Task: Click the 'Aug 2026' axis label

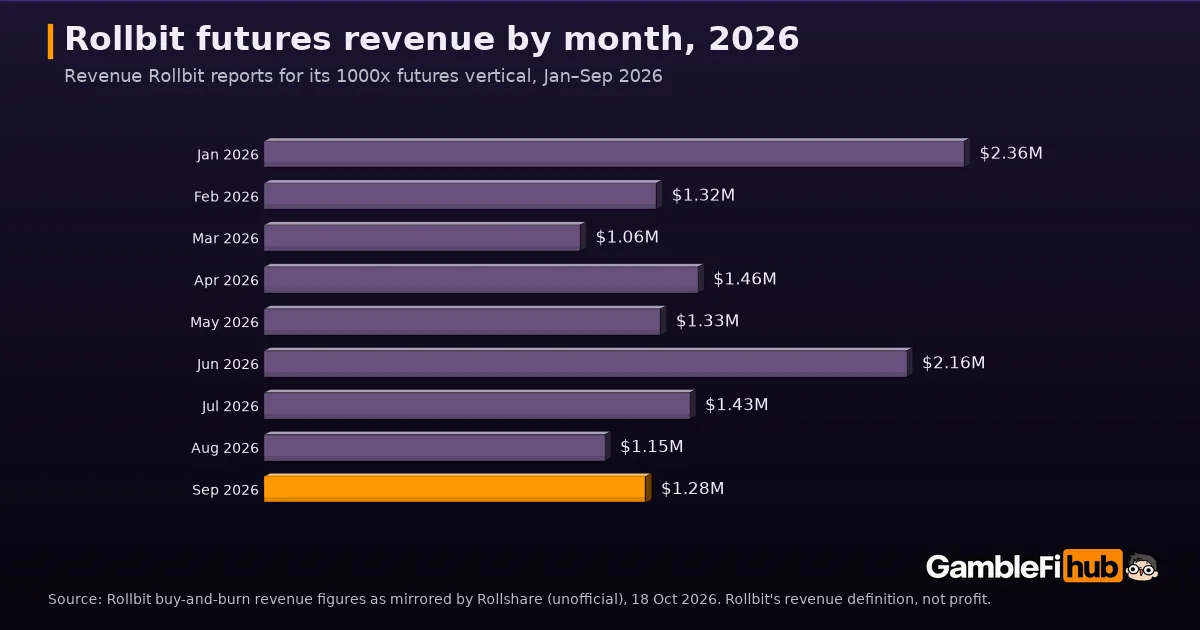Action: point(225,449)
